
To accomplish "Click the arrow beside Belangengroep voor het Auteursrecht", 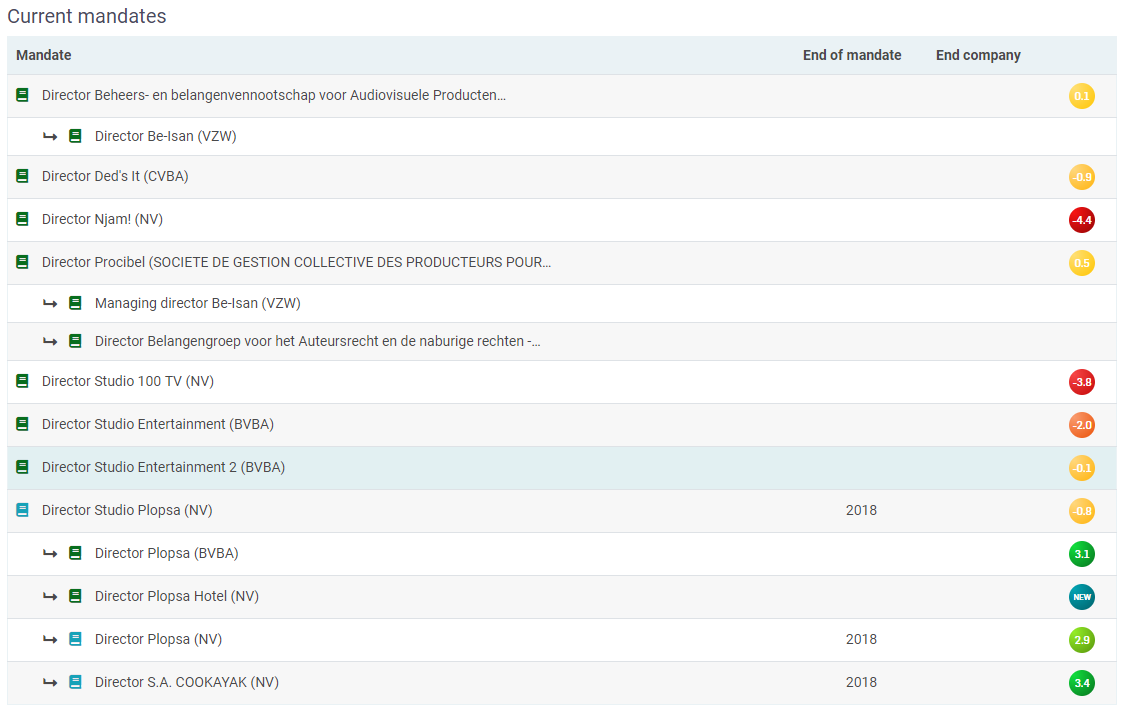I will point(50,341).
